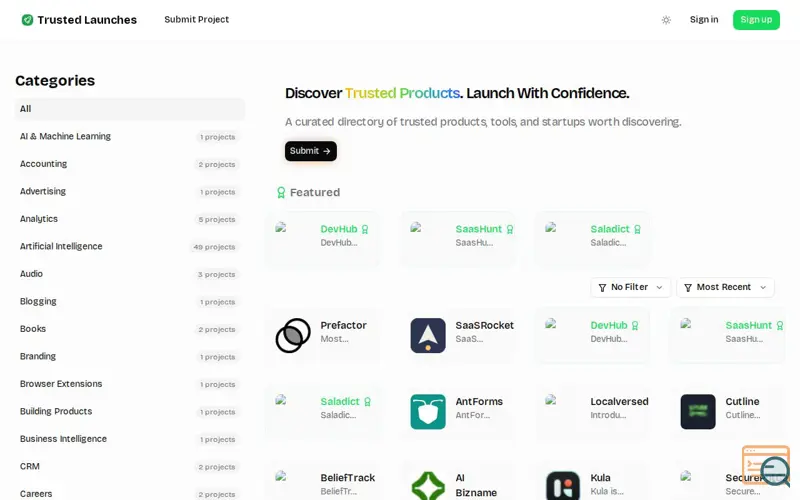800x500 pixels.
Task: Select the CRM category
Action: coord(130,466)
